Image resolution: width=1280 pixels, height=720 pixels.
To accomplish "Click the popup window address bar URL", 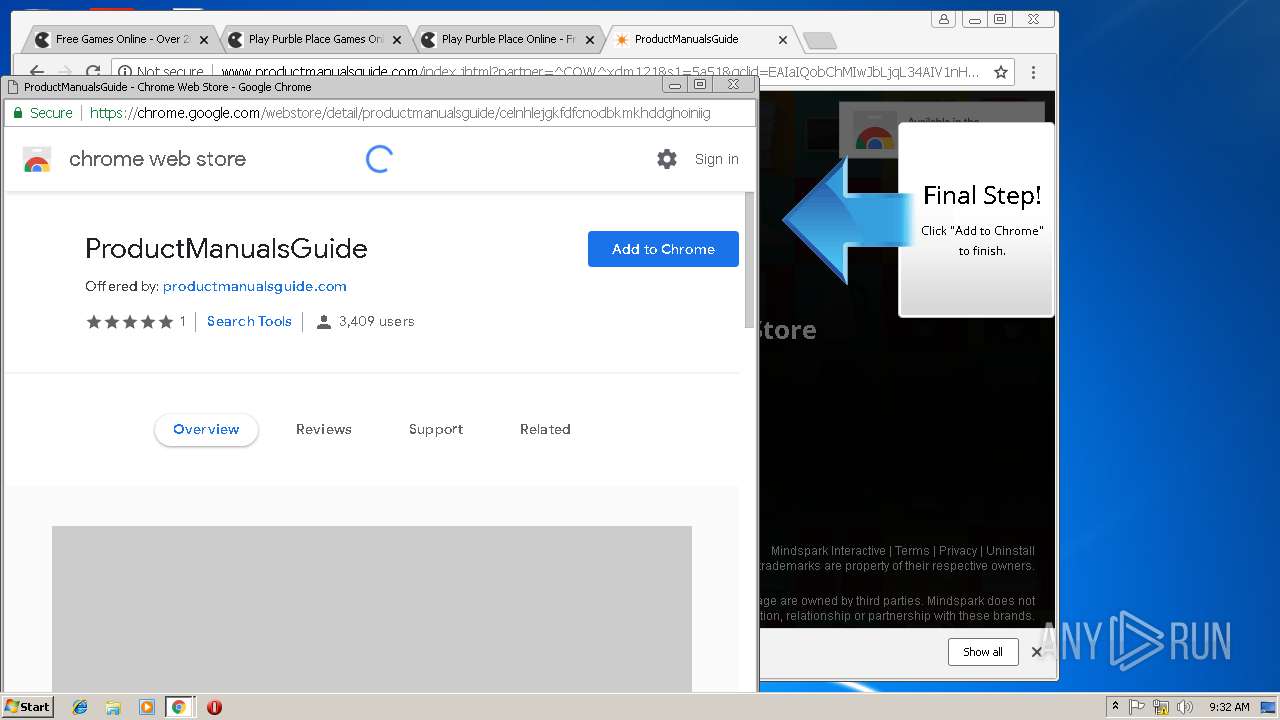I will 400,113.
